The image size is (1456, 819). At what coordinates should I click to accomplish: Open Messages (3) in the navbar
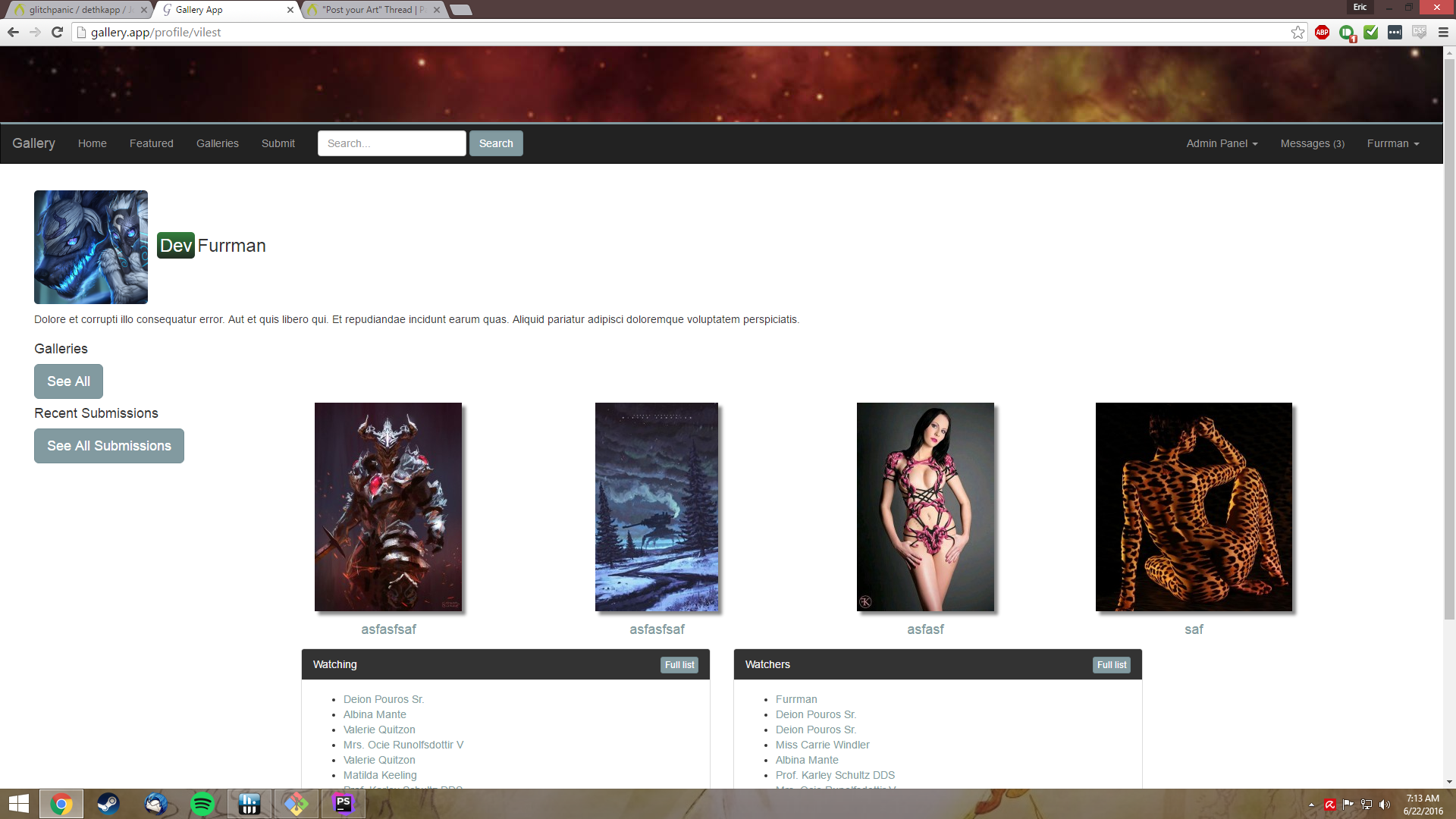(x=1312, y=143)
